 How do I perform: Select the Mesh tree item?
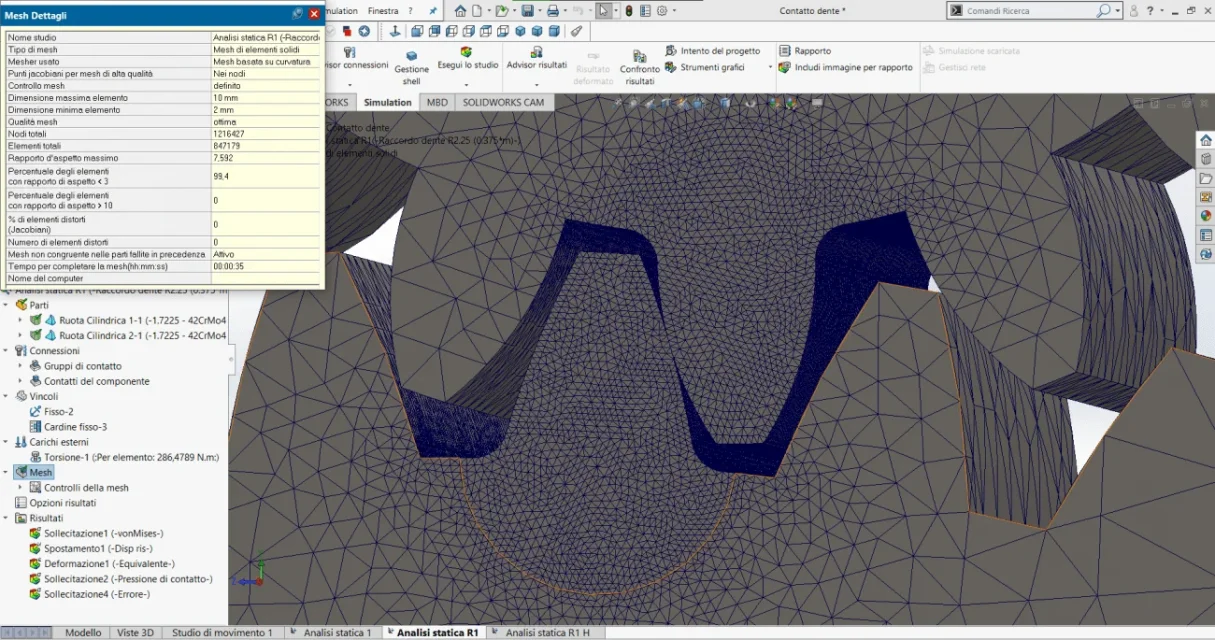(x=35, y=472)
